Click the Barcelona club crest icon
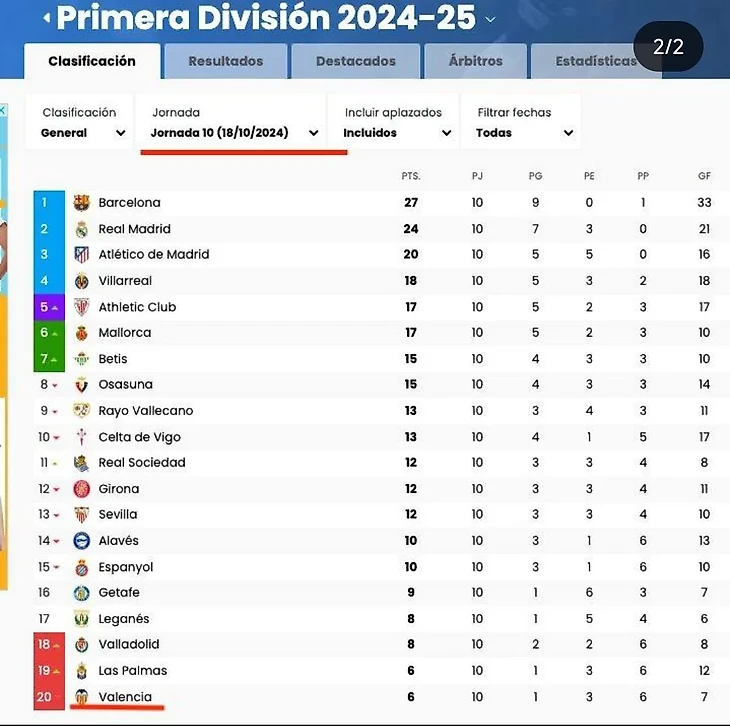Viewport: 730px width, 726px height. coord(82,203)
